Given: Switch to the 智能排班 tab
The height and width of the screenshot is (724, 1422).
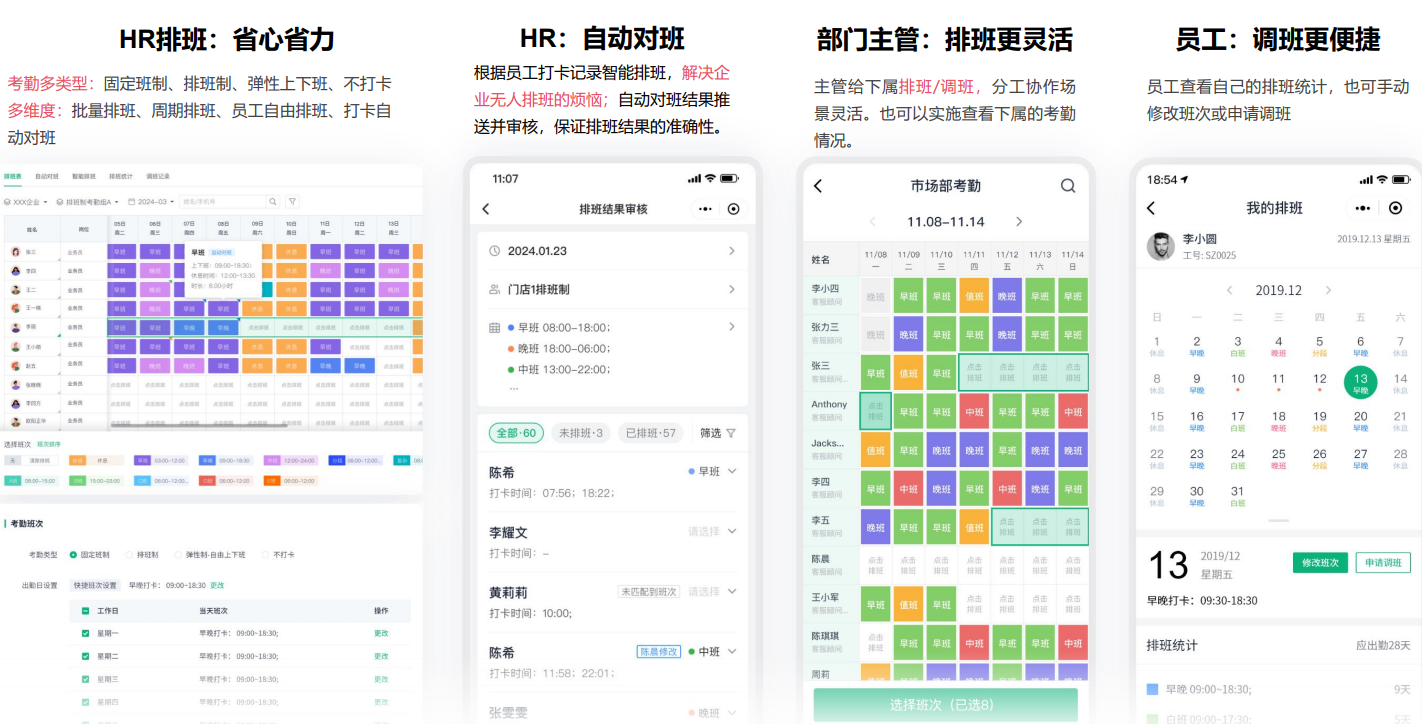Looking at the screenshot, I should [x=84, y=176].
